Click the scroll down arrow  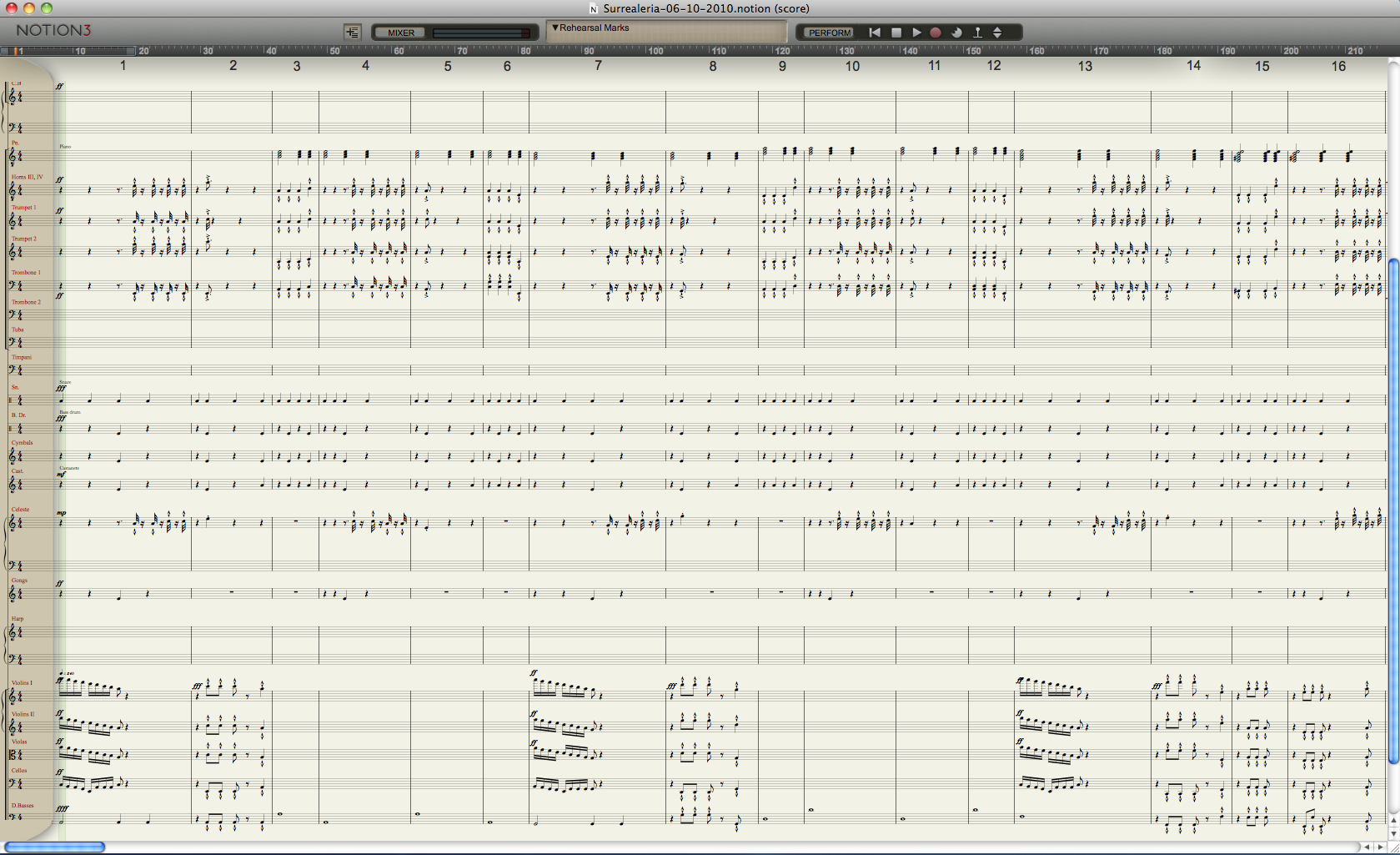(x=1393, y=833)
